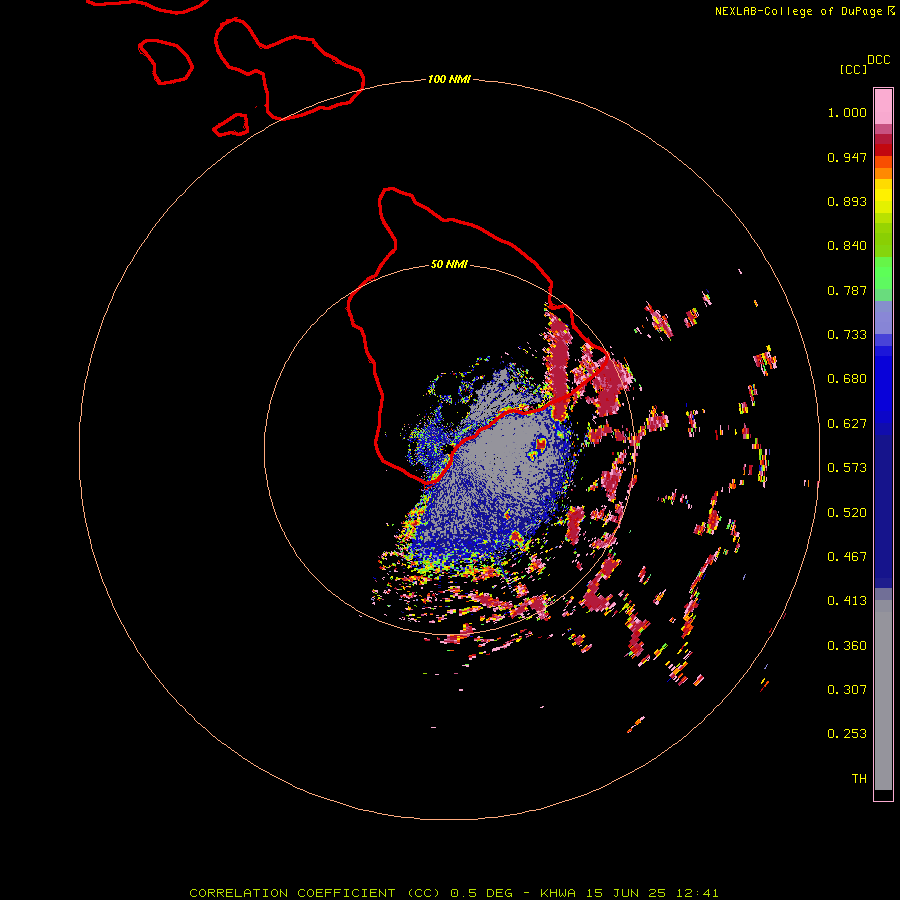Select the 0.307 colorbar value
The width and height of the screenshot is (900, 900).
tap(847, 689)
